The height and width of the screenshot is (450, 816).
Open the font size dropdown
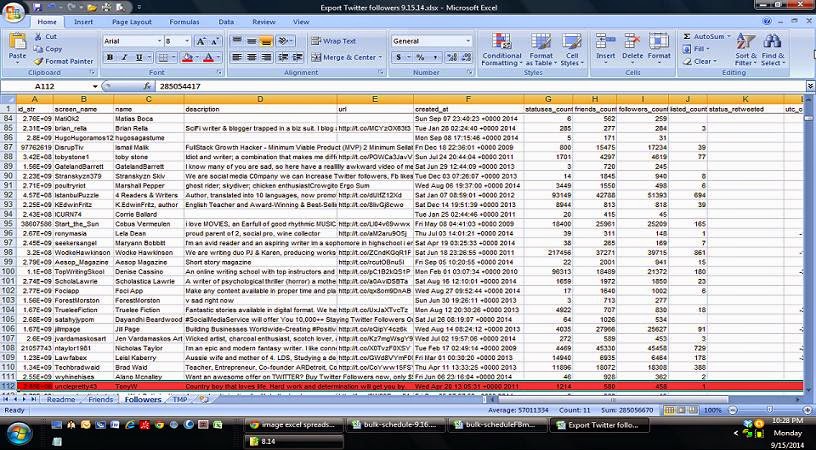(x=187, y=41)
